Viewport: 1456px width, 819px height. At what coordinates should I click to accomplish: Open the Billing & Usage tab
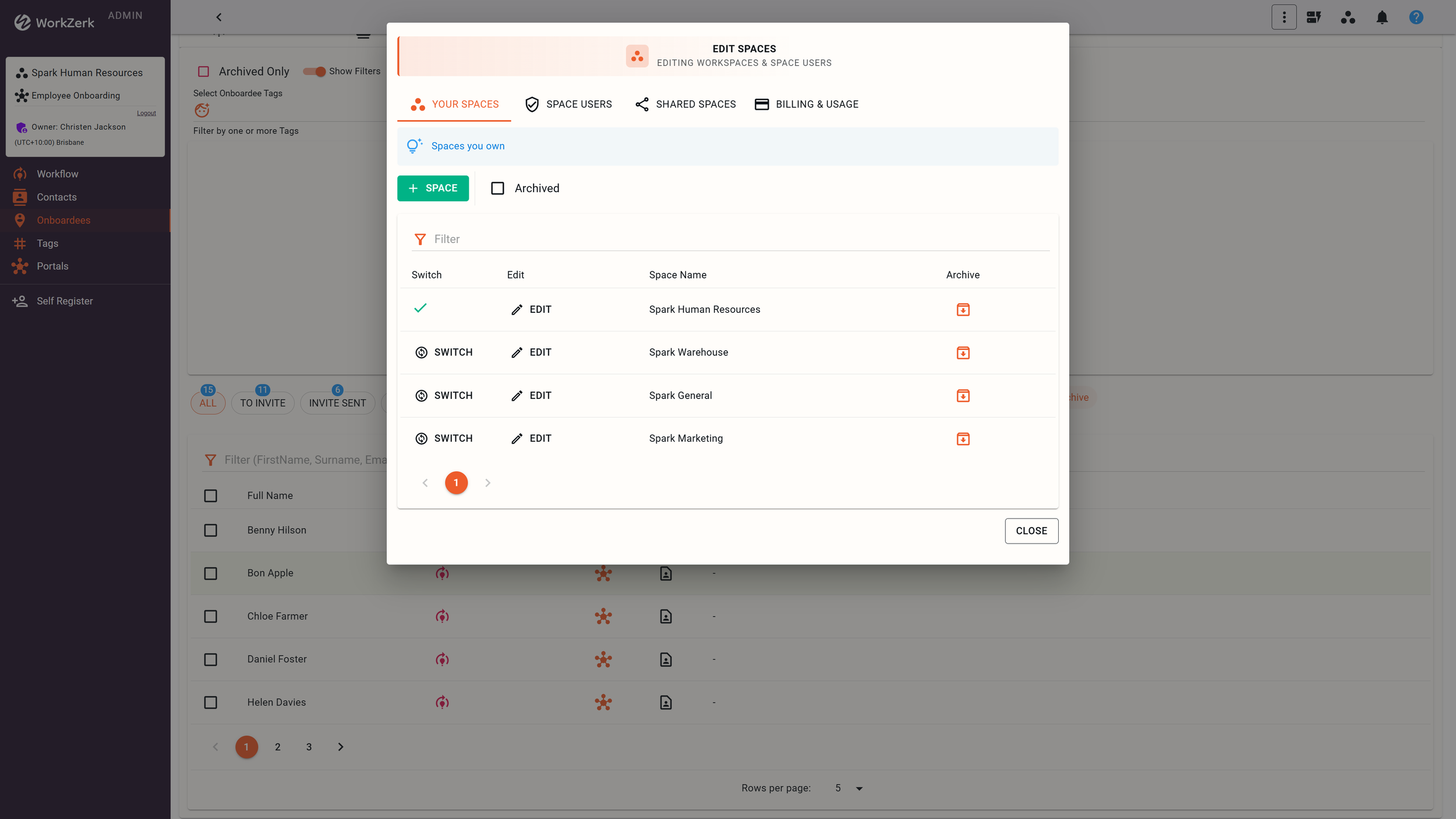tap(807, 104)
